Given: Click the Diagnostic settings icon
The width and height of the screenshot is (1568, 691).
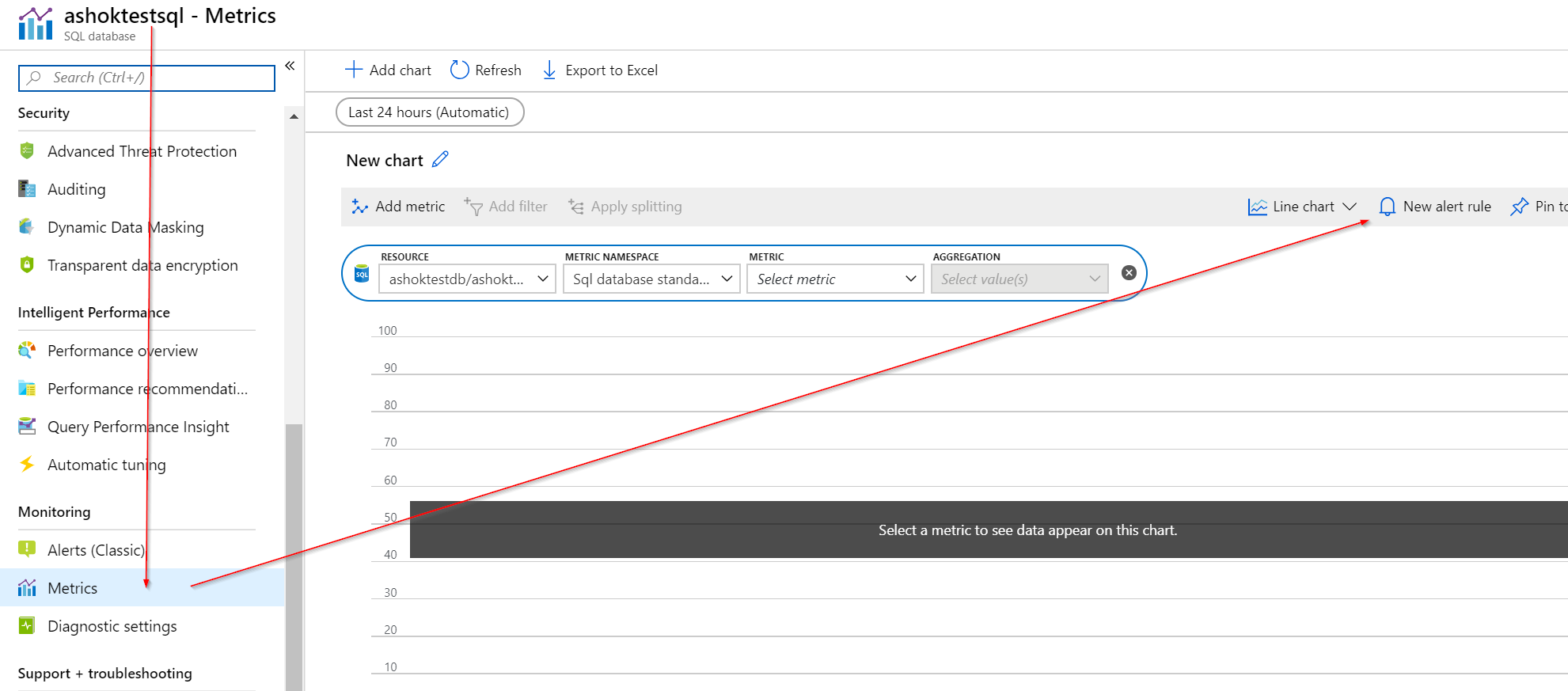Looking at the screenshot, I should pyautogui.click(x=27, y=625).
